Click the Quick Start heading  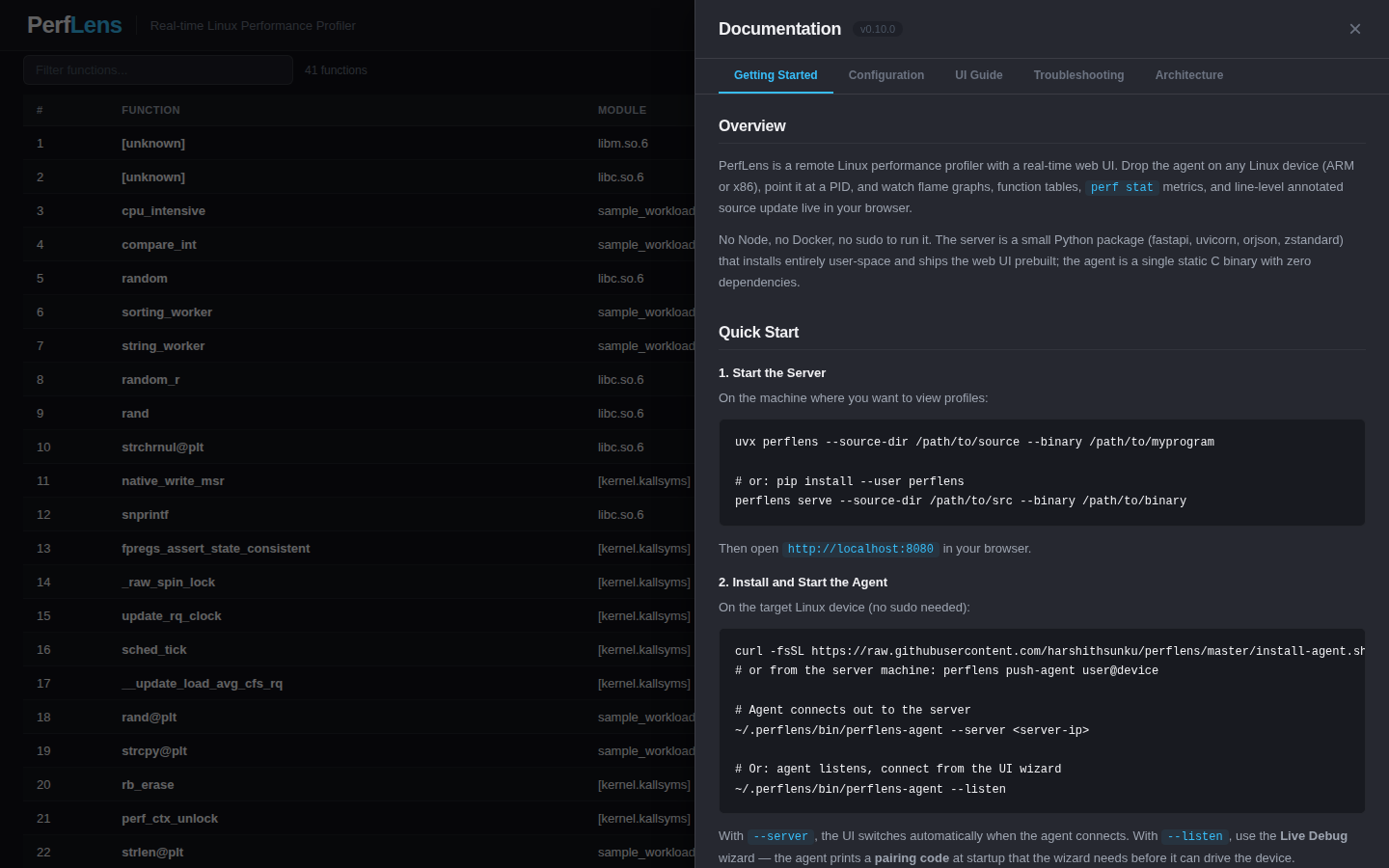click(x=758, y=333)
